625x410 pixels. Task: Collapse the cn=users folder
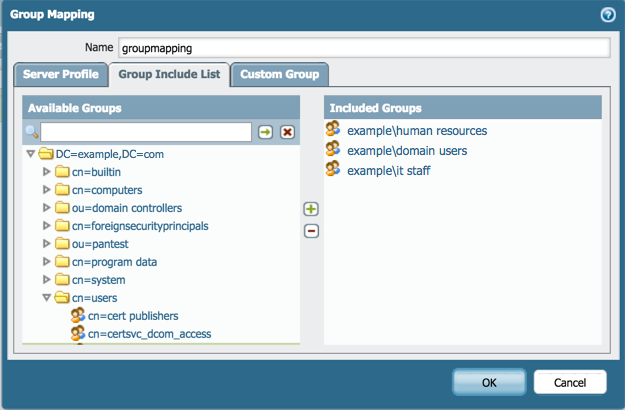pyautogui.click(x=46, y=297)
